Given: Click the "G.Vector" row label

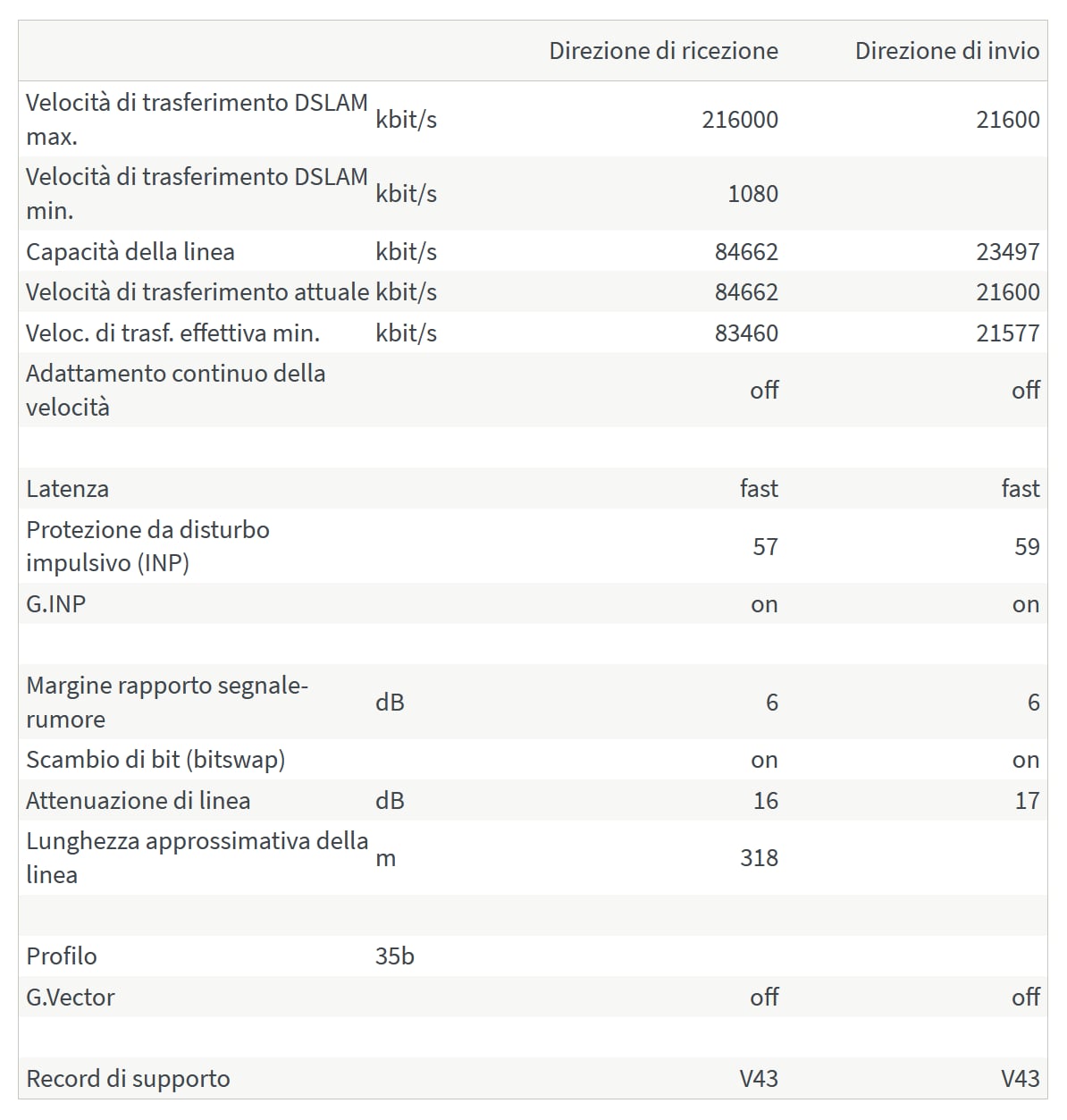Looking at the screenshot, I should (71, 998).
